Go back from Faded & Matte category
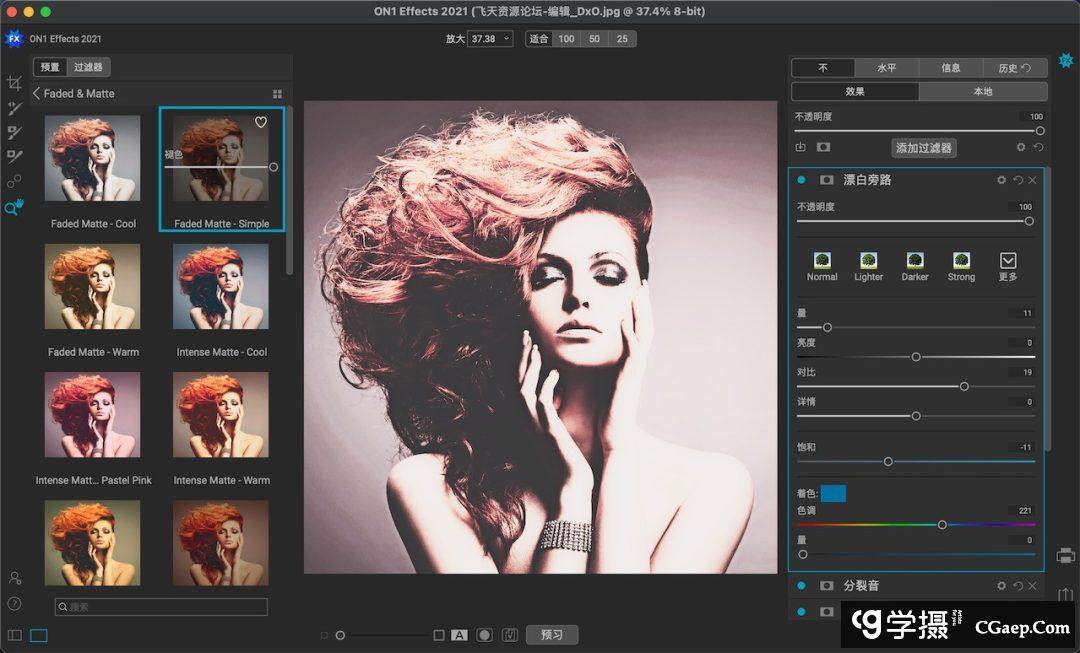Viewport: 1080px width, 653px height. (37, 93)
